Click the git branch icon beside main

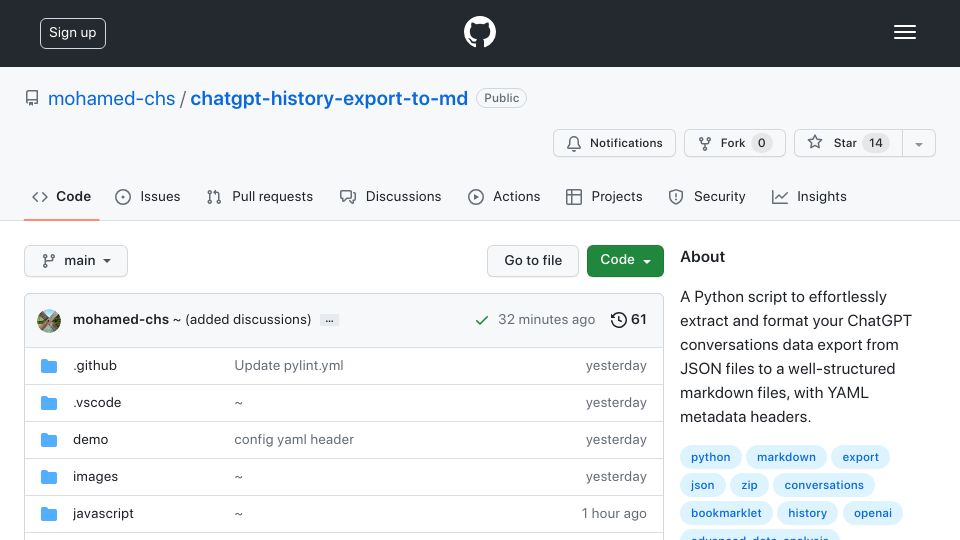pyautogui.click(x=48, y=261)
